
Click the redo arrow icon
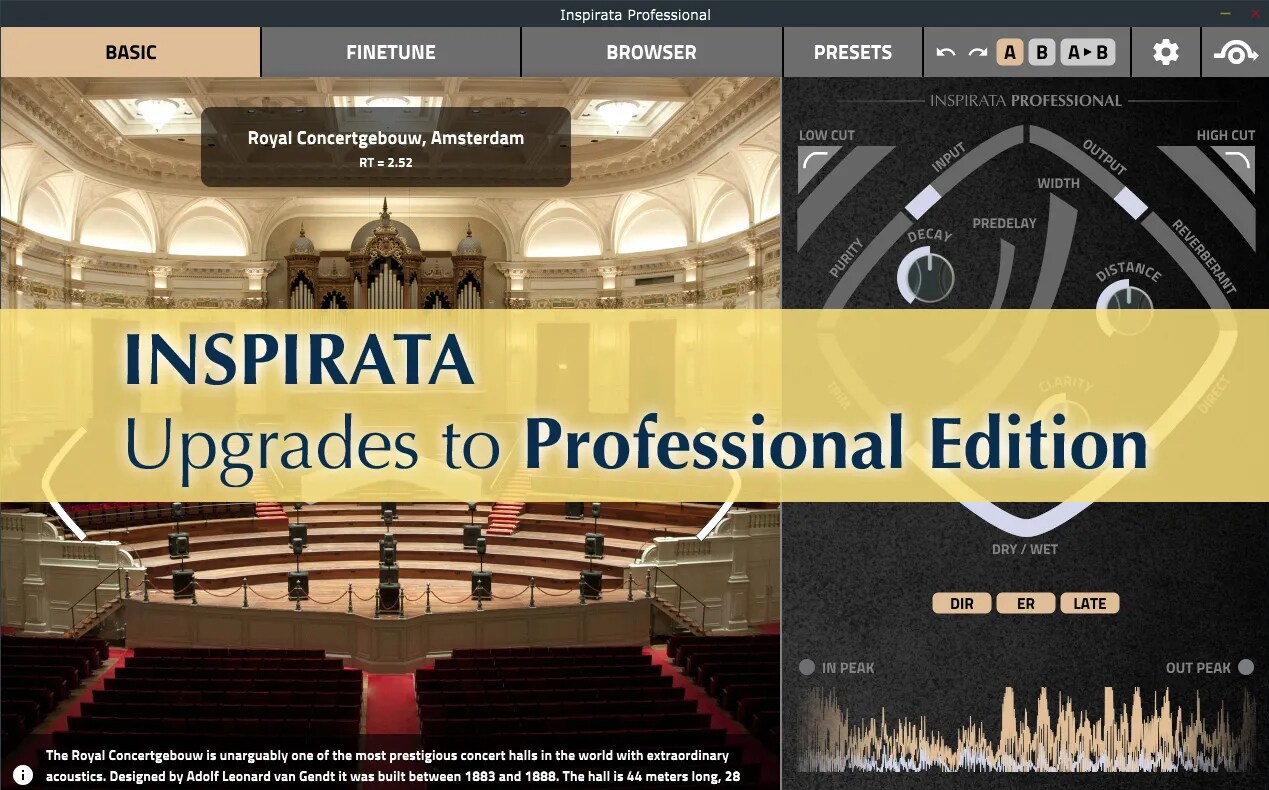(x=977, y=52)
